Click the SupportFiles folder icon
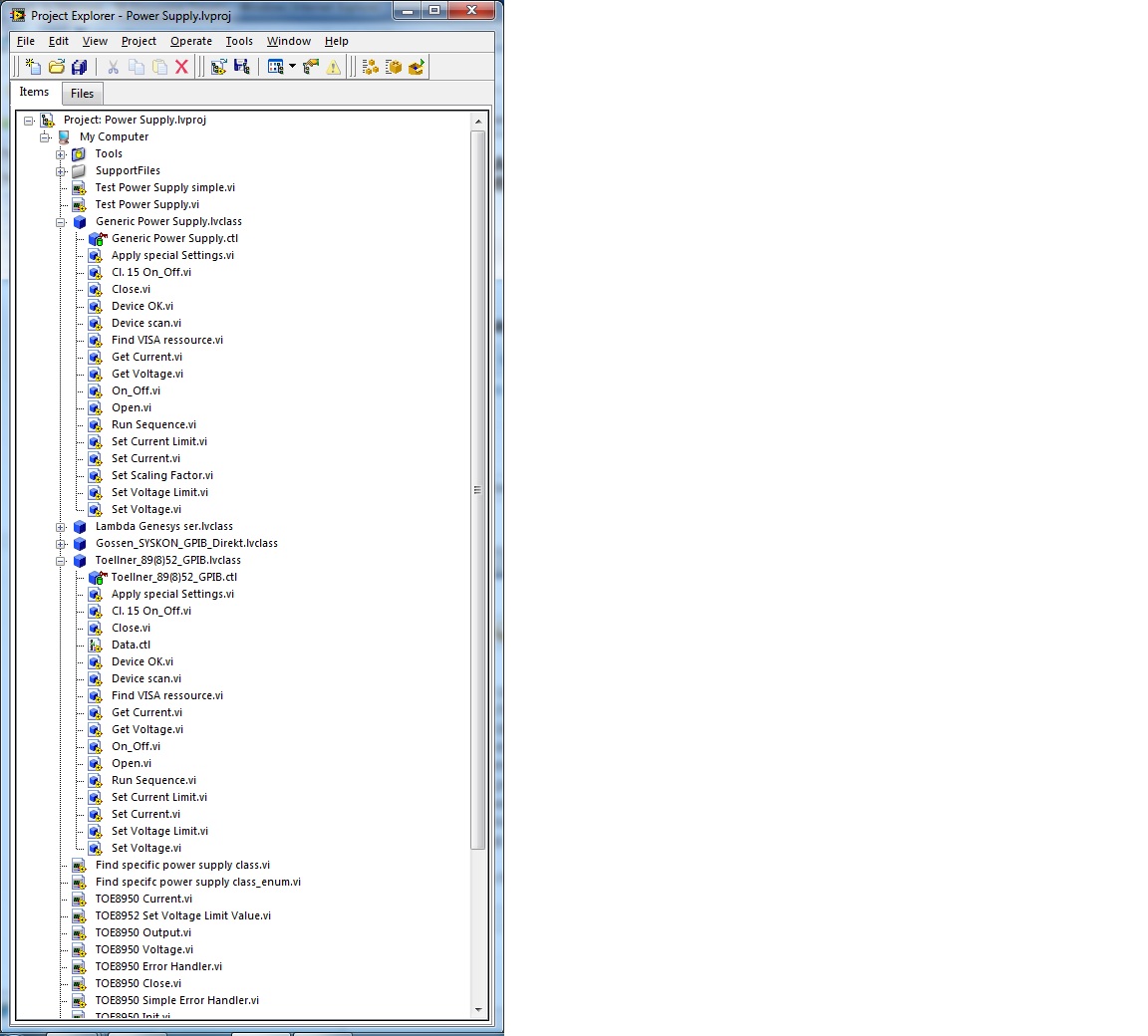1148x1036 pixels. click(79, 171)
